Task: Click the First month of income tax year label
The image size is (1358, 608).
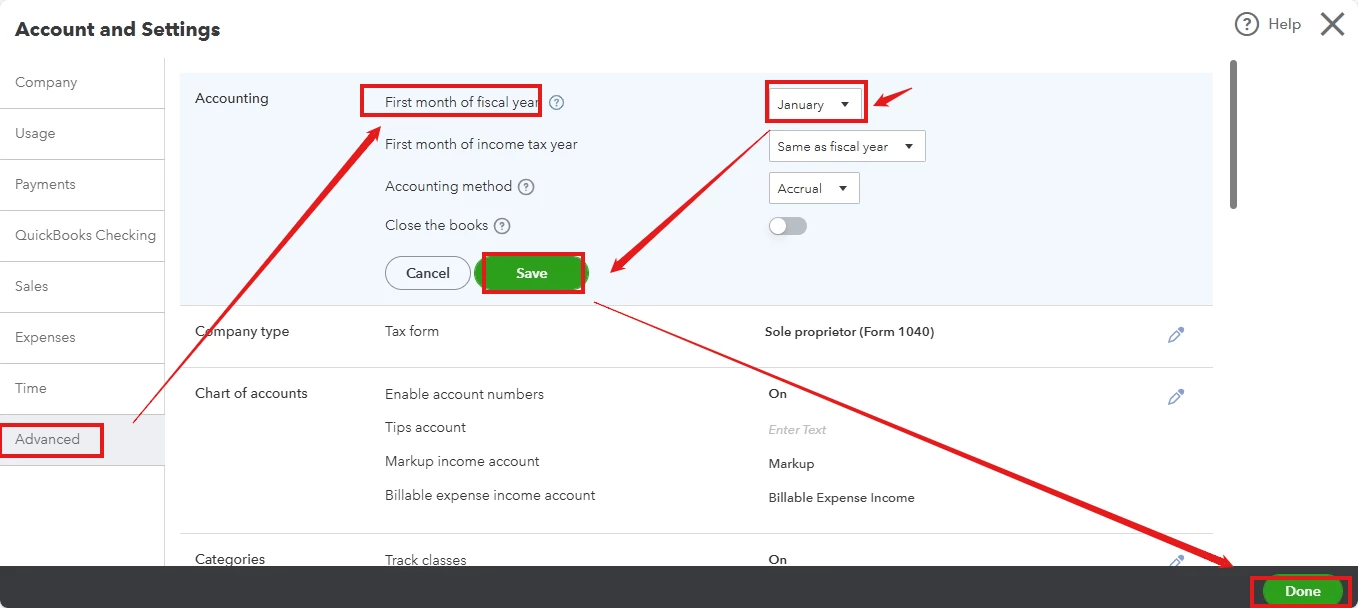Action: [x=481, y=145]
